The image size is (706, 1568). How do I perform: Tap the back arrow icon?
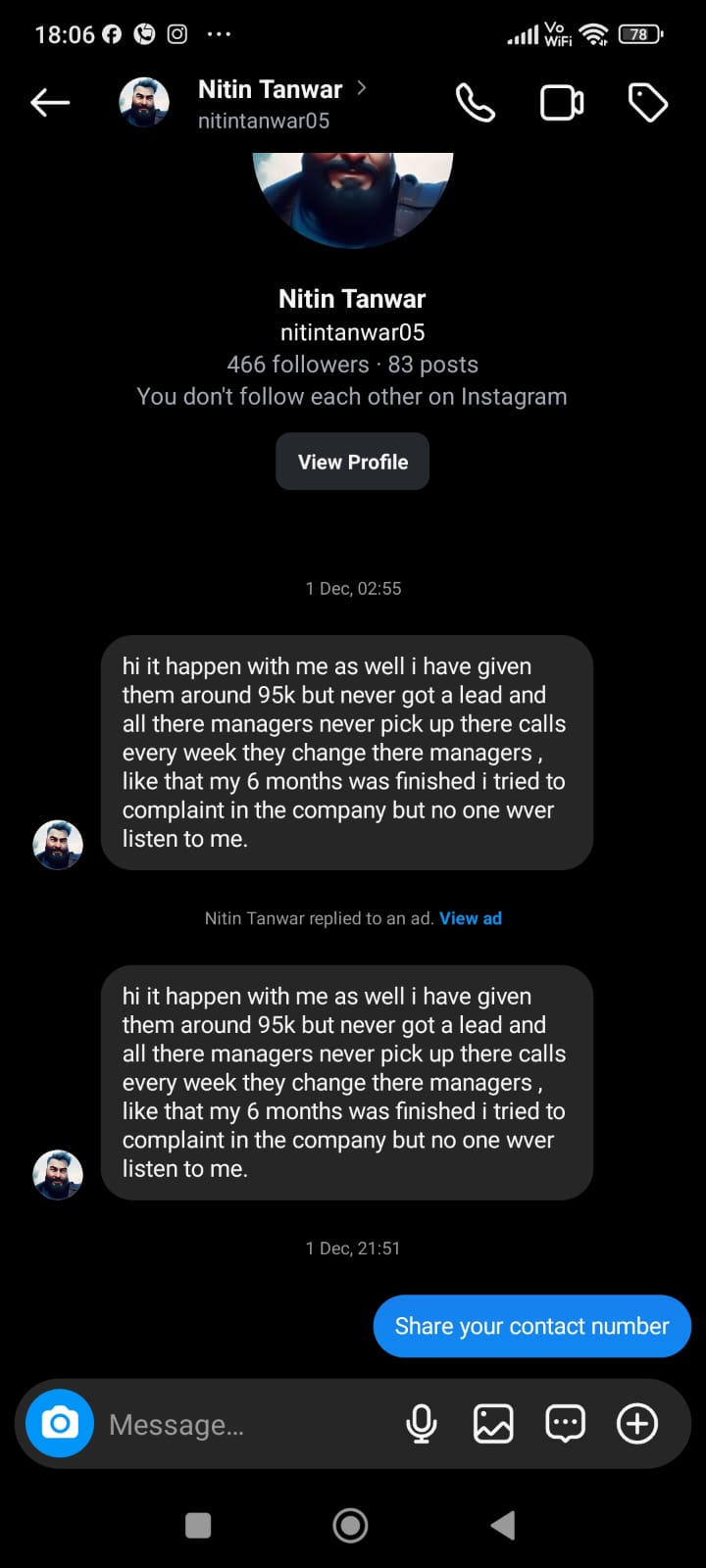click(50, 102)
